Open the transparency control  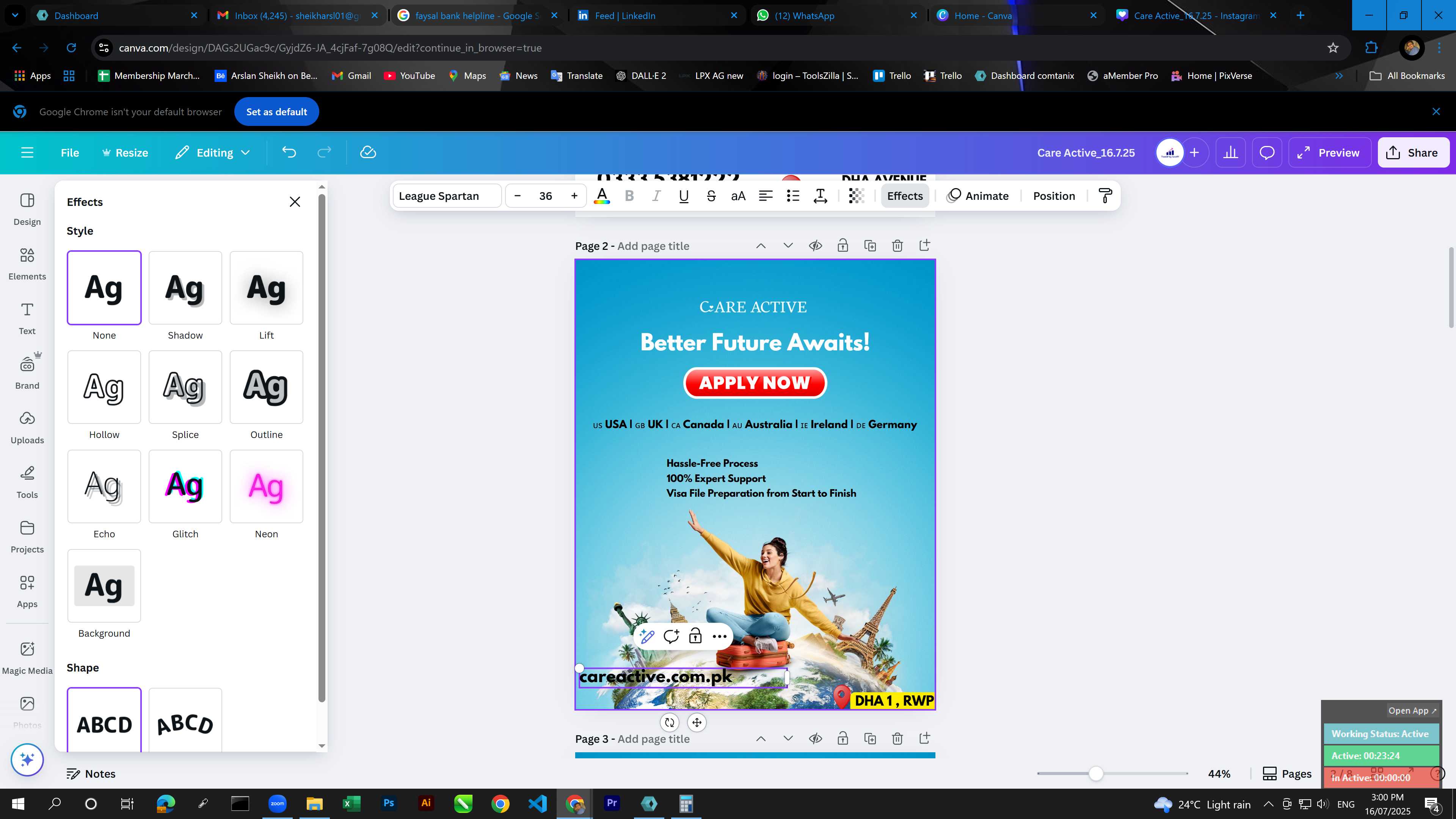[x=856, y=196]
